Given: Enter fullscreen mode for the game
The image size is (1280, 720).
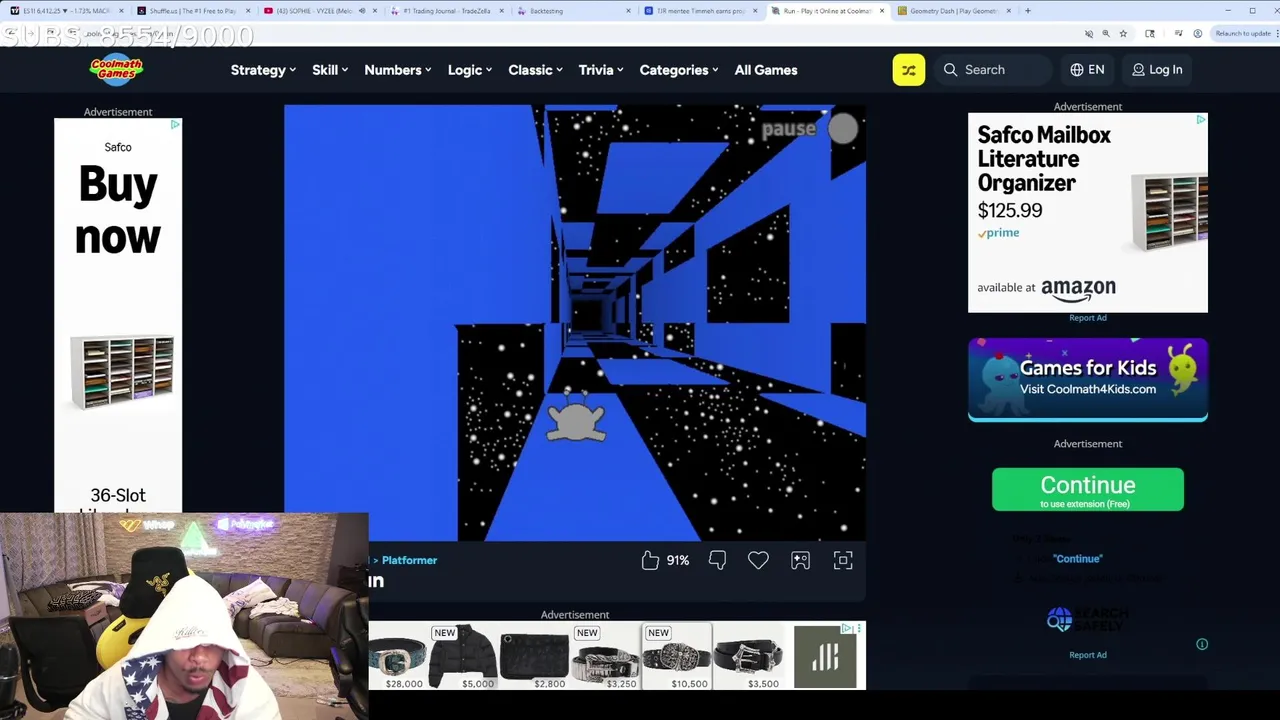Looking at the screenshot, I should [x=843, y=561].
